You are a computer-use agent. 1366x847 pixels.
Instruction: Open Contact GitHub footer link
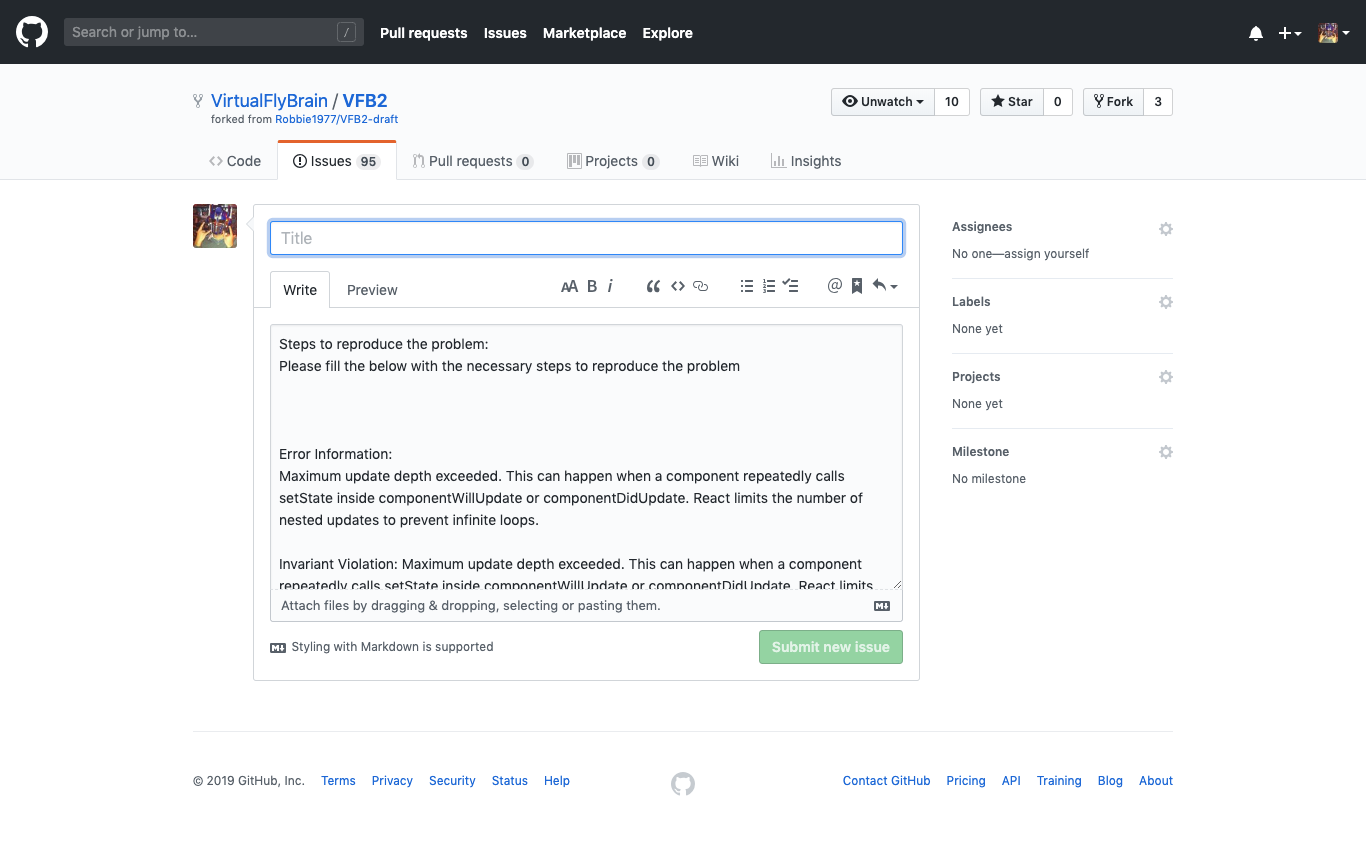pos(887,781)
